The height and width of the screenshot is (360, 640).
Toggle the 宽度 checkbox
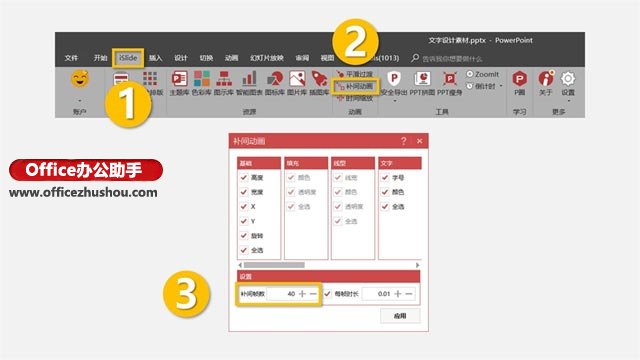click(244, 192)
